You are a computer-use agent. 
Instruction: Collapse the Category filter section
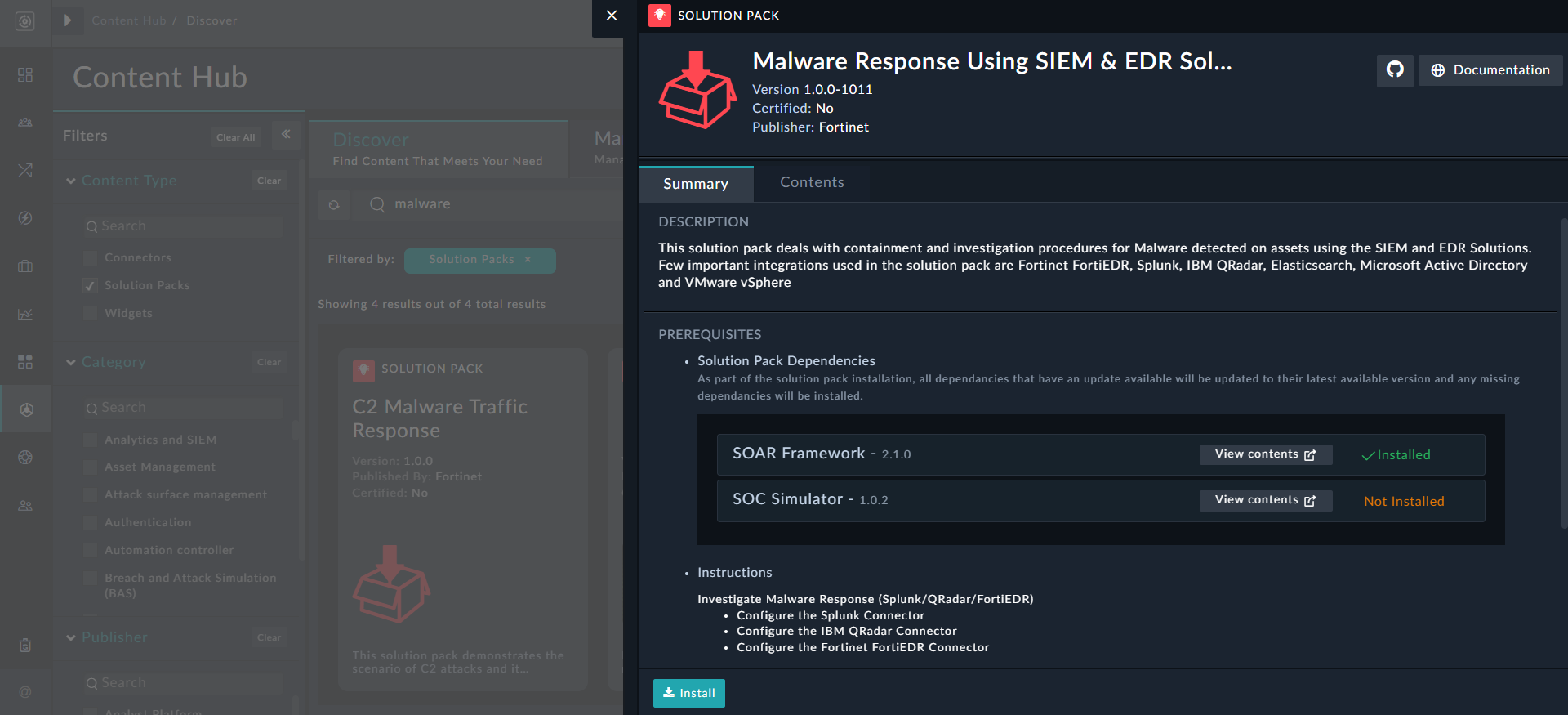click(x=71, y=363)
